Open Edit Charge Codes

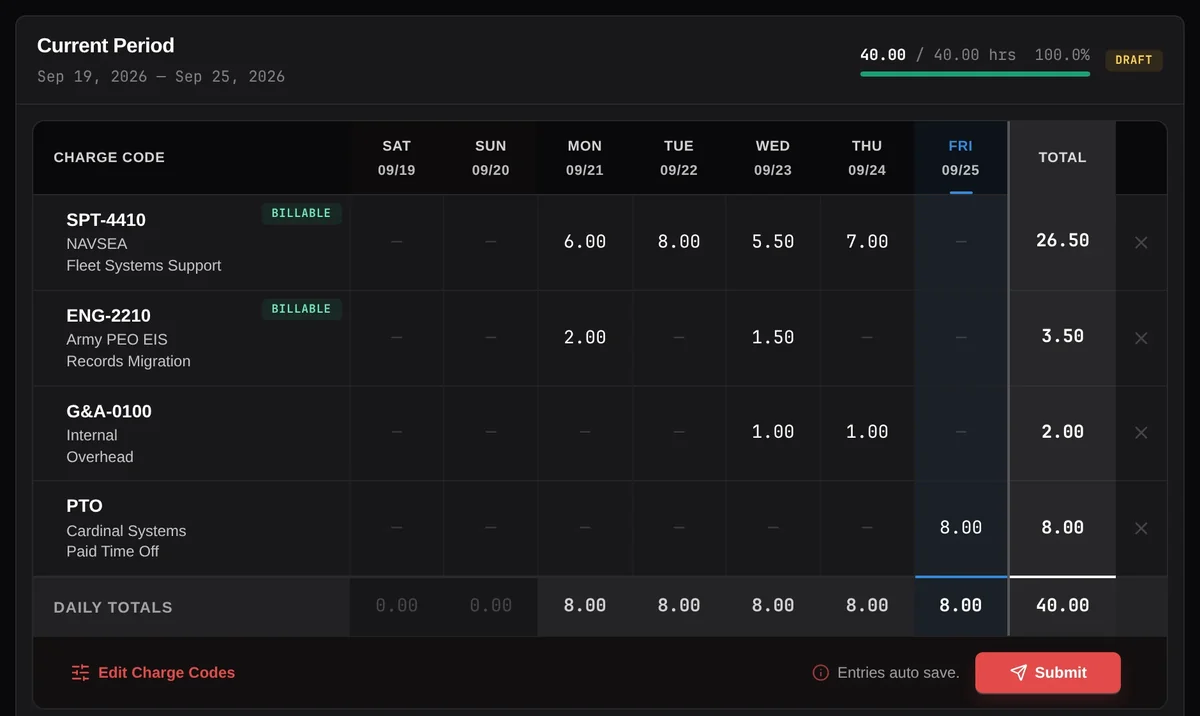point(153,673)
